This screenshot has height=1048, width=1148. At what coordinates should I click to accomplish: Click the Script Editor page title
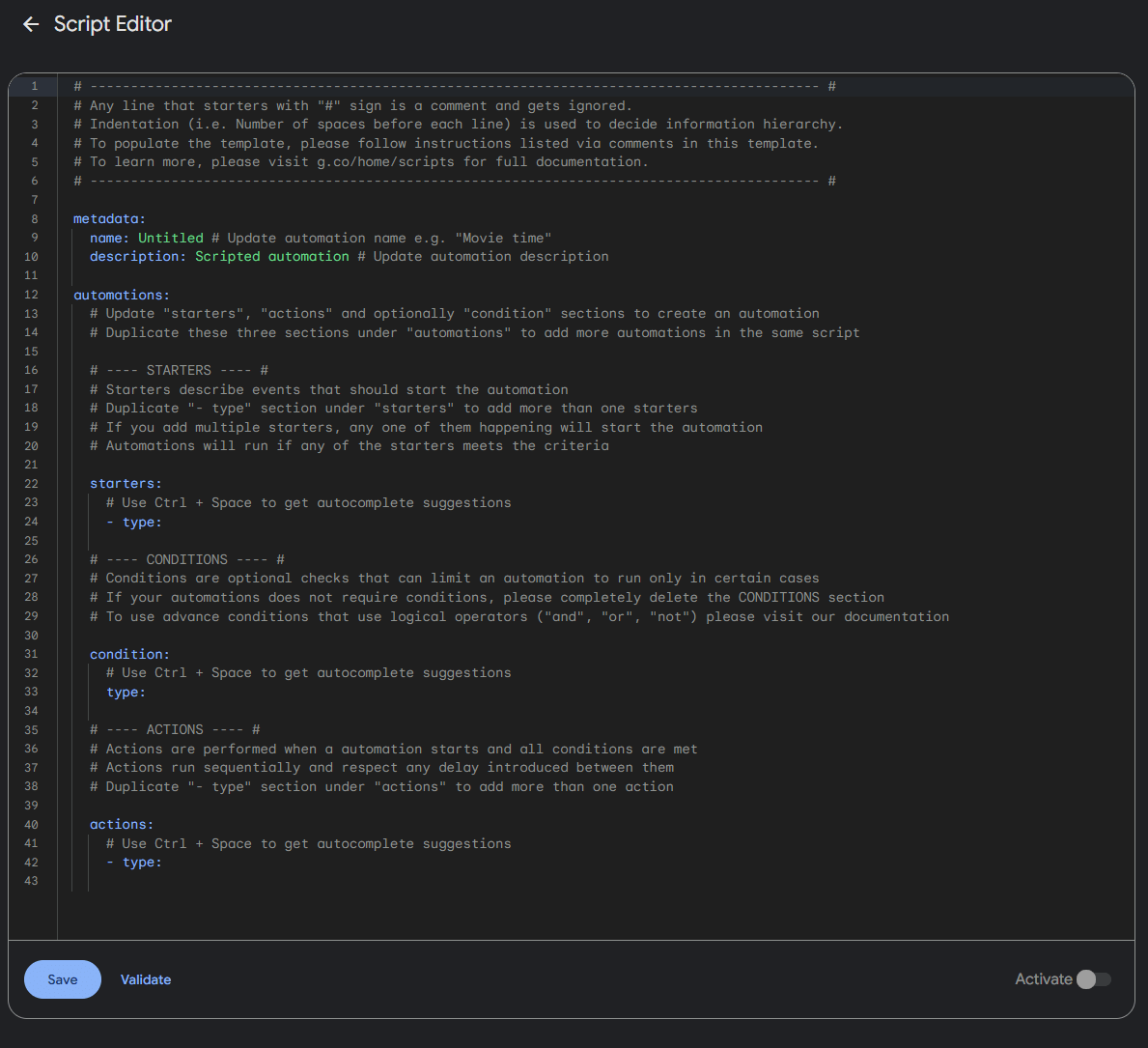[112, 24]
